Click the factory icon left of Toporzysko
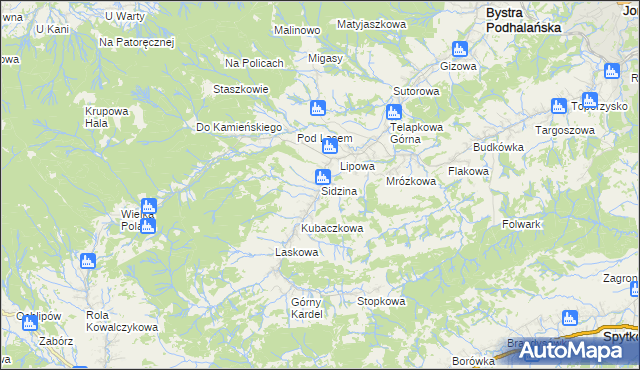 pyautogui.click(x=559, y=106)
